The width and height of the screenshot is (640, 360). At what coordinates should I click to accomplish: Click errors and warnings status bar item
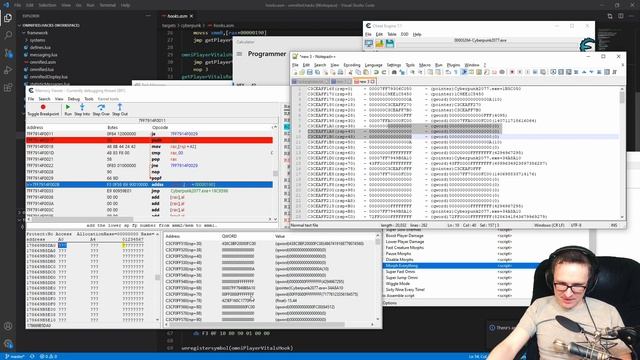tap(48, 356)
